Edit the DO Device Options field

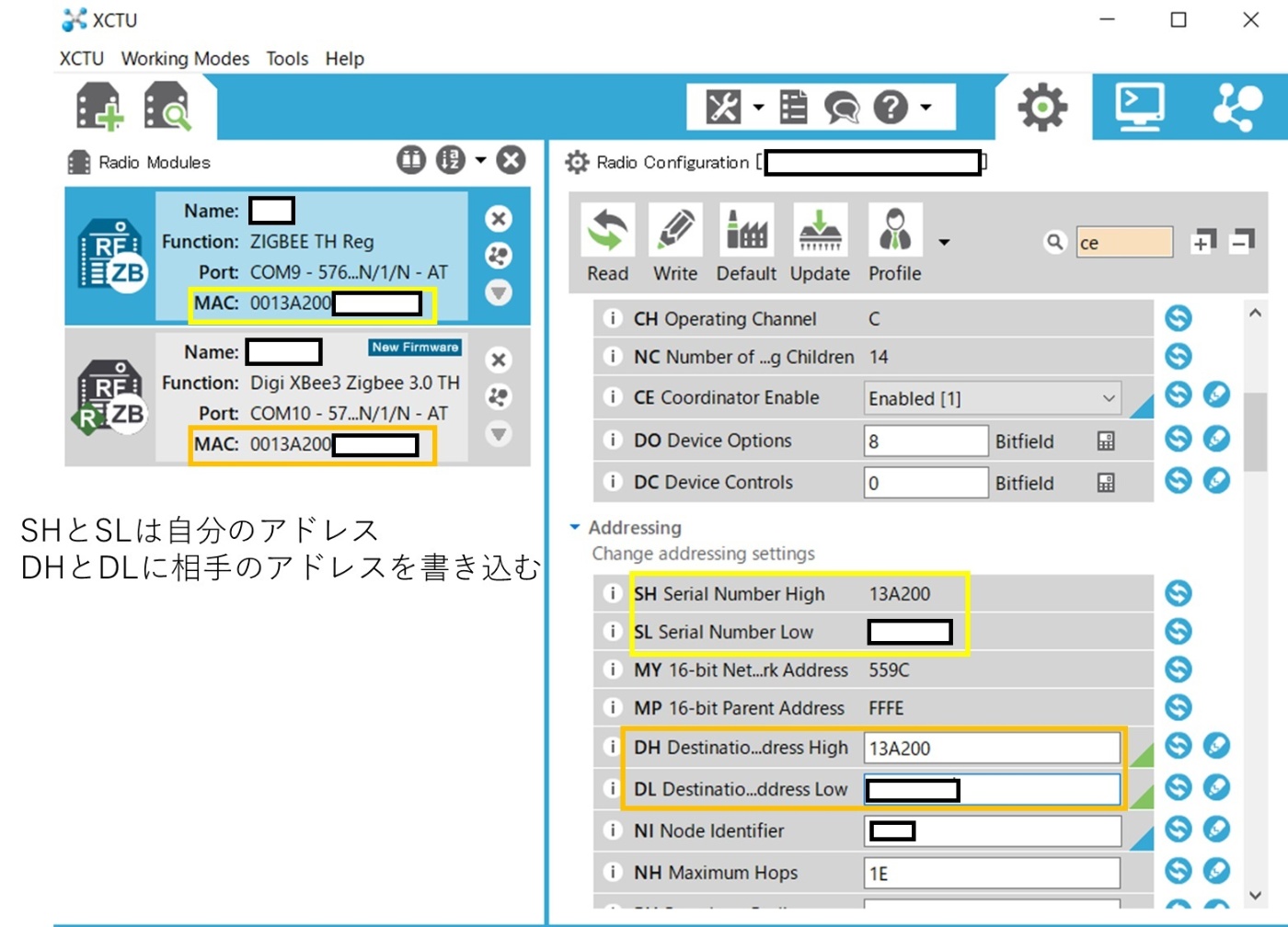coord(926,441)
